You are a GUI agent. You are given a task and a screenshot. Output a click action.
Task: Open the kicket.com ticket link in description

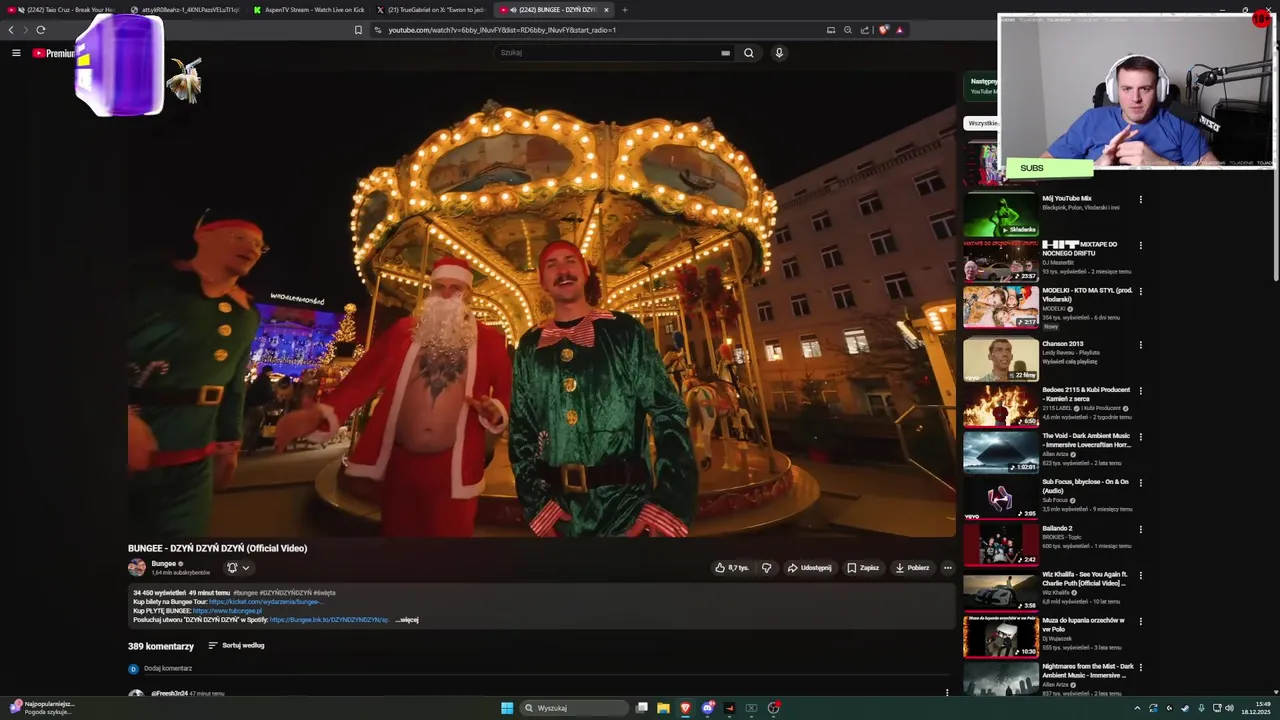265,602
